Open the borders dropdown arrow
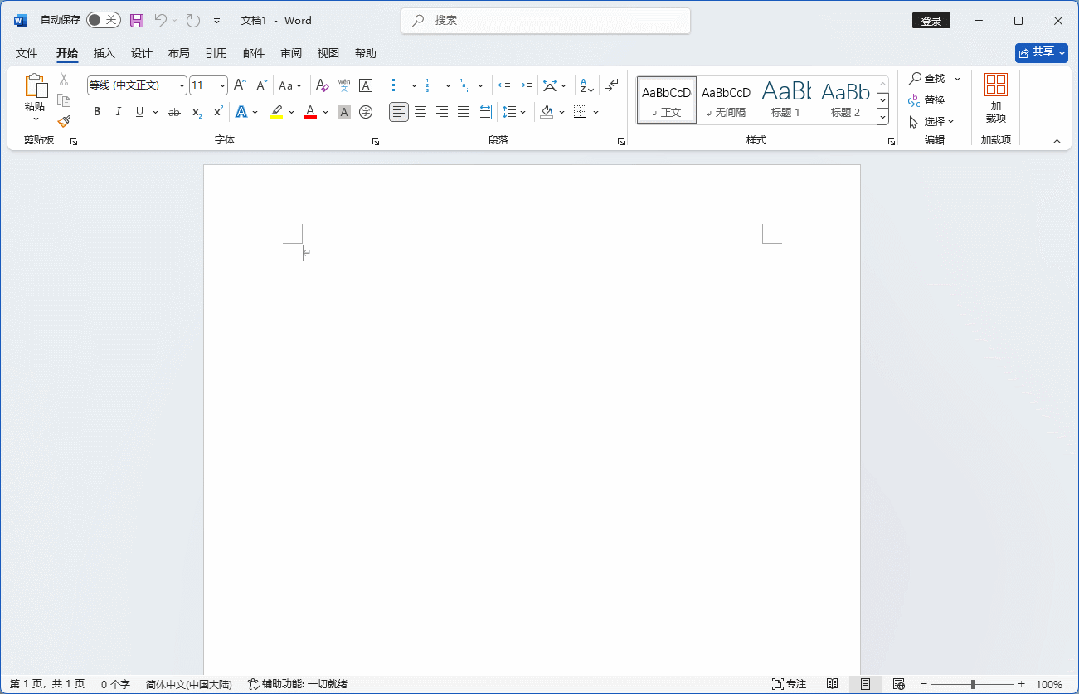Viewport: 1079px width, 694px height. (x=596, y=112)
